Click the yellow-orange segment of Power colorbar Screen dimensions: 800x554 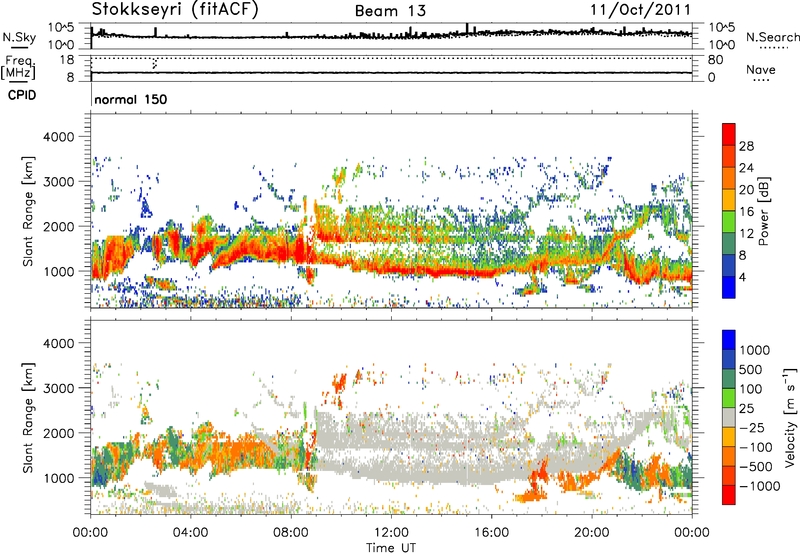click(x=729, y=200)
